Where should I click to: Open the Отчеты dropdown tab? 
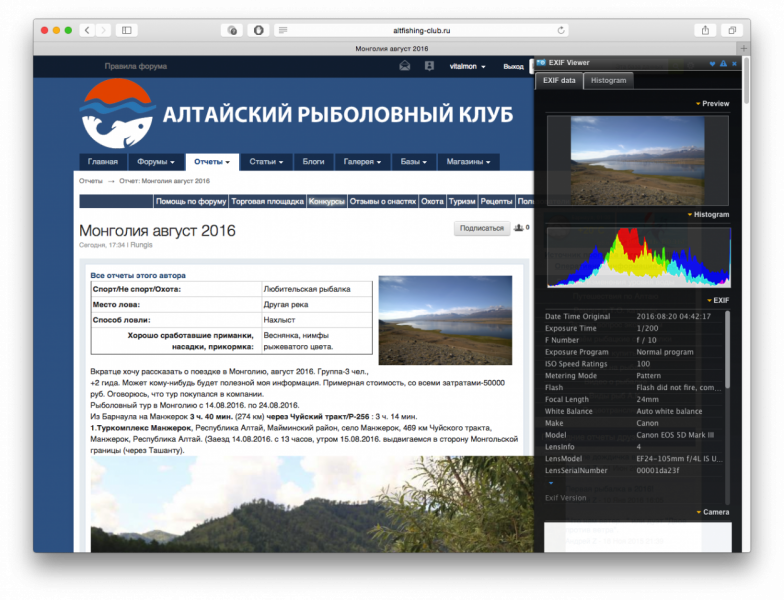coord(212,162)
